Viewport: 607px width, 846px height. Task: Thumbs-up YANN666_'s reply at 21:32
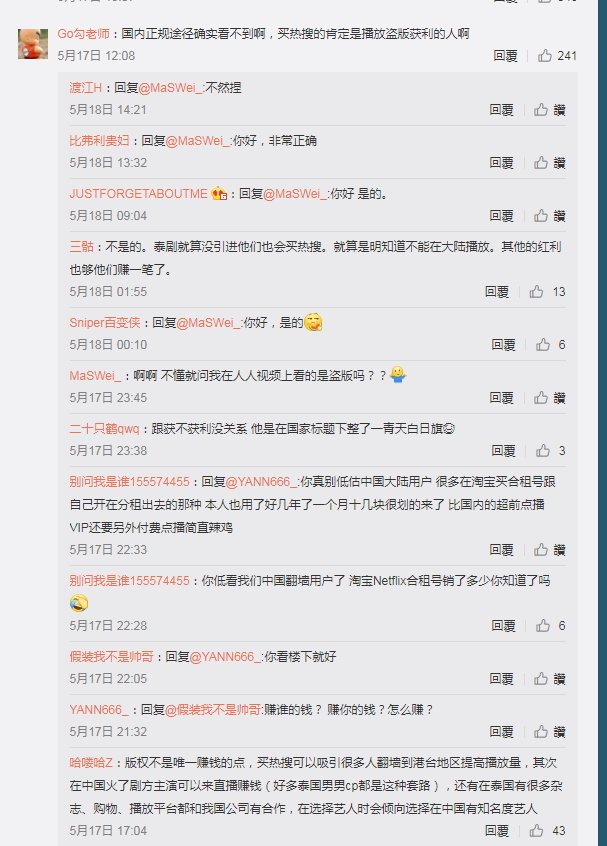(549, 732)
